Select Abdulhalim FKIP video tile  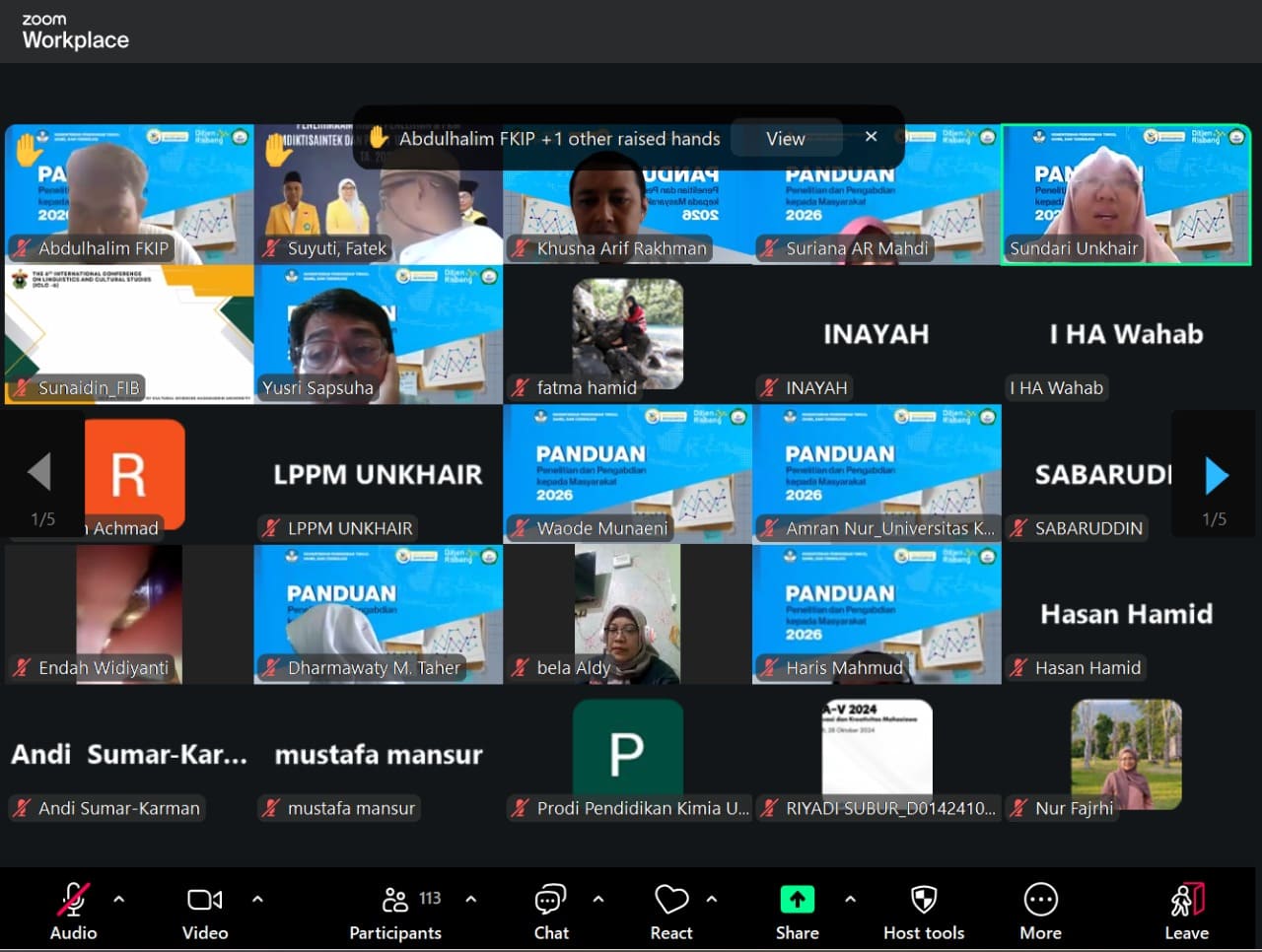point(129,194)
